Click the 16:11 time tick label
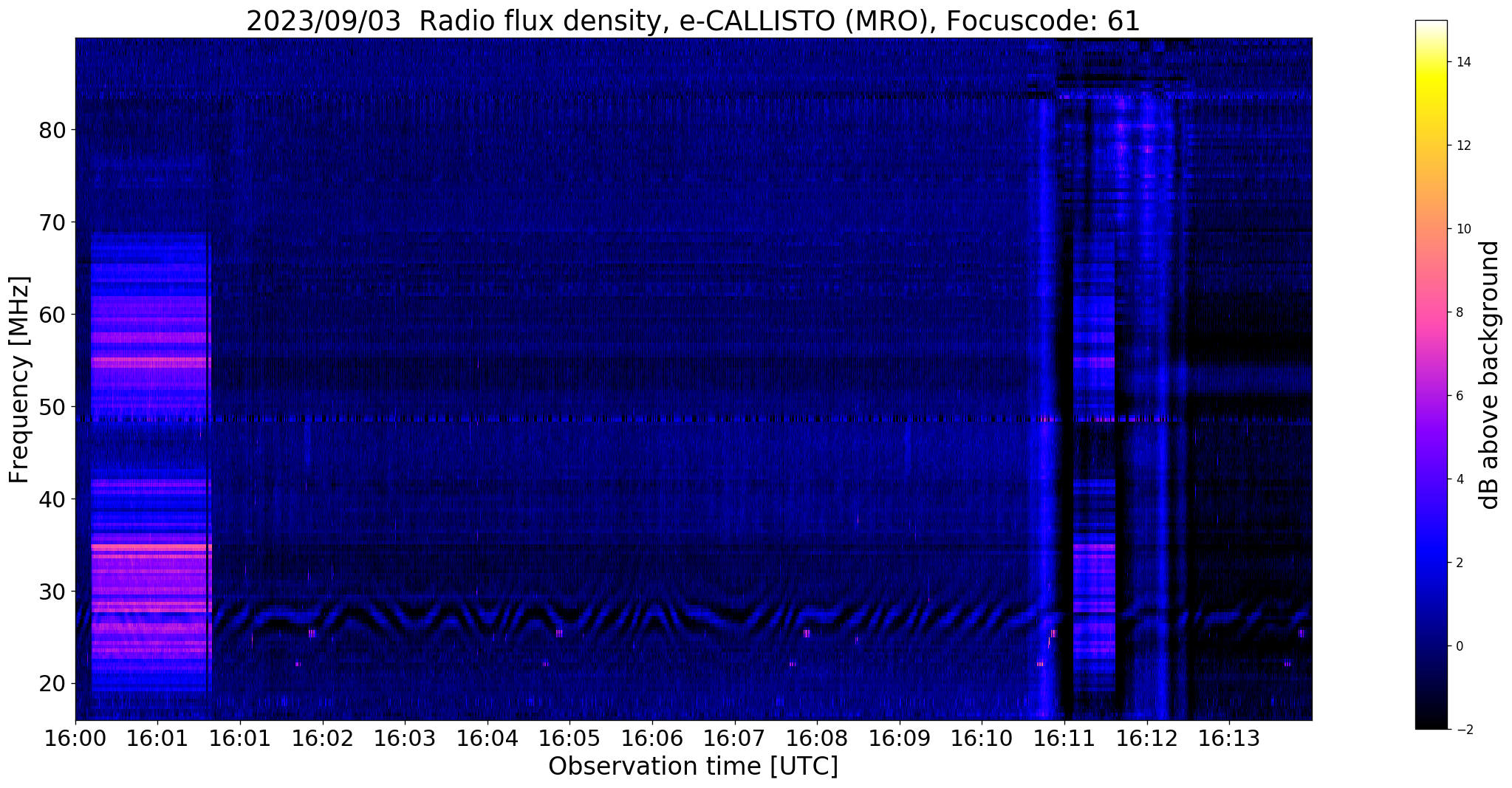This screenshot has height=788, width=1512. [x=1064, y=738]
